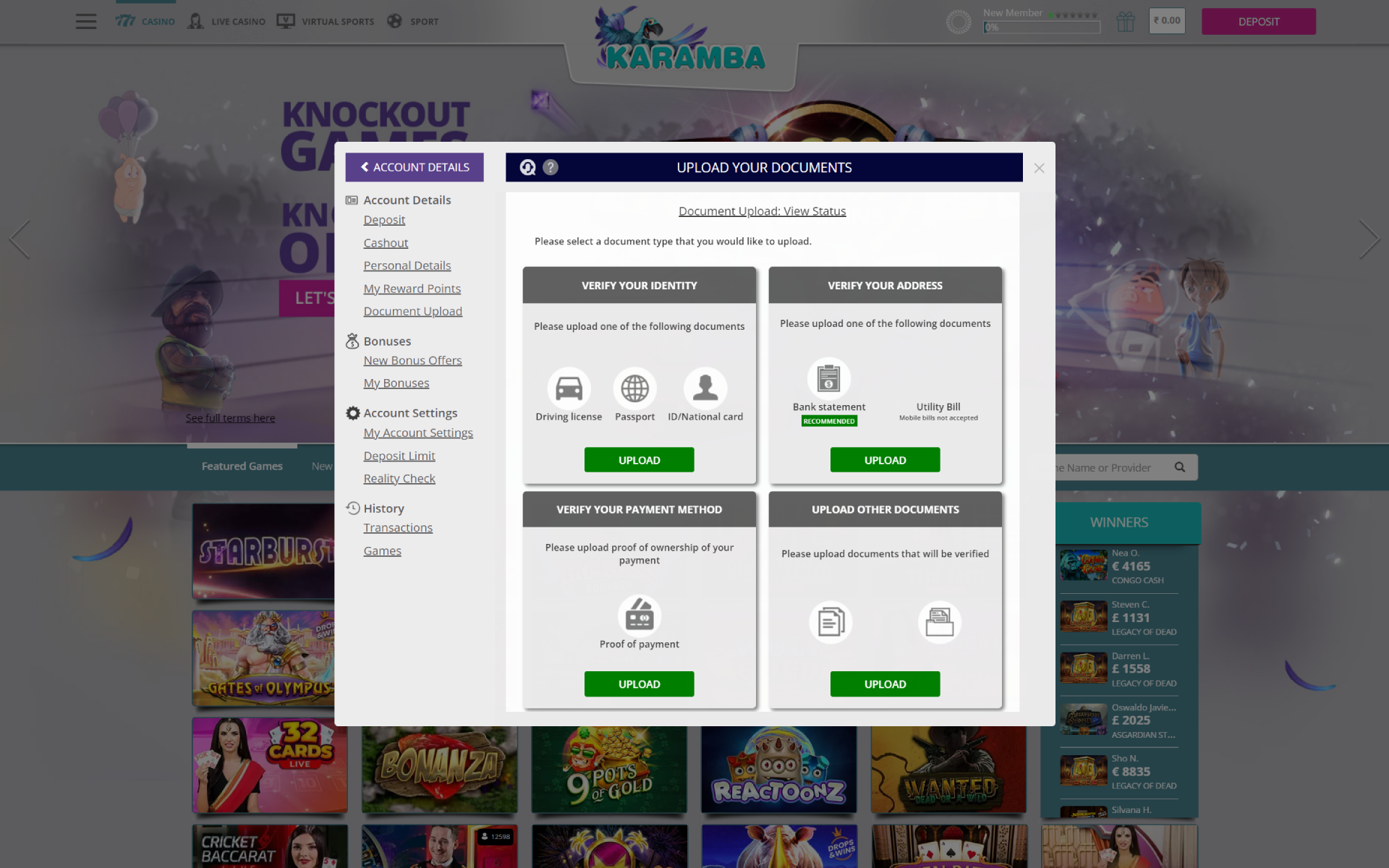Click the Bank statement icon
Viewport: 1389px width, 868px height.
(x=828, y=383)
